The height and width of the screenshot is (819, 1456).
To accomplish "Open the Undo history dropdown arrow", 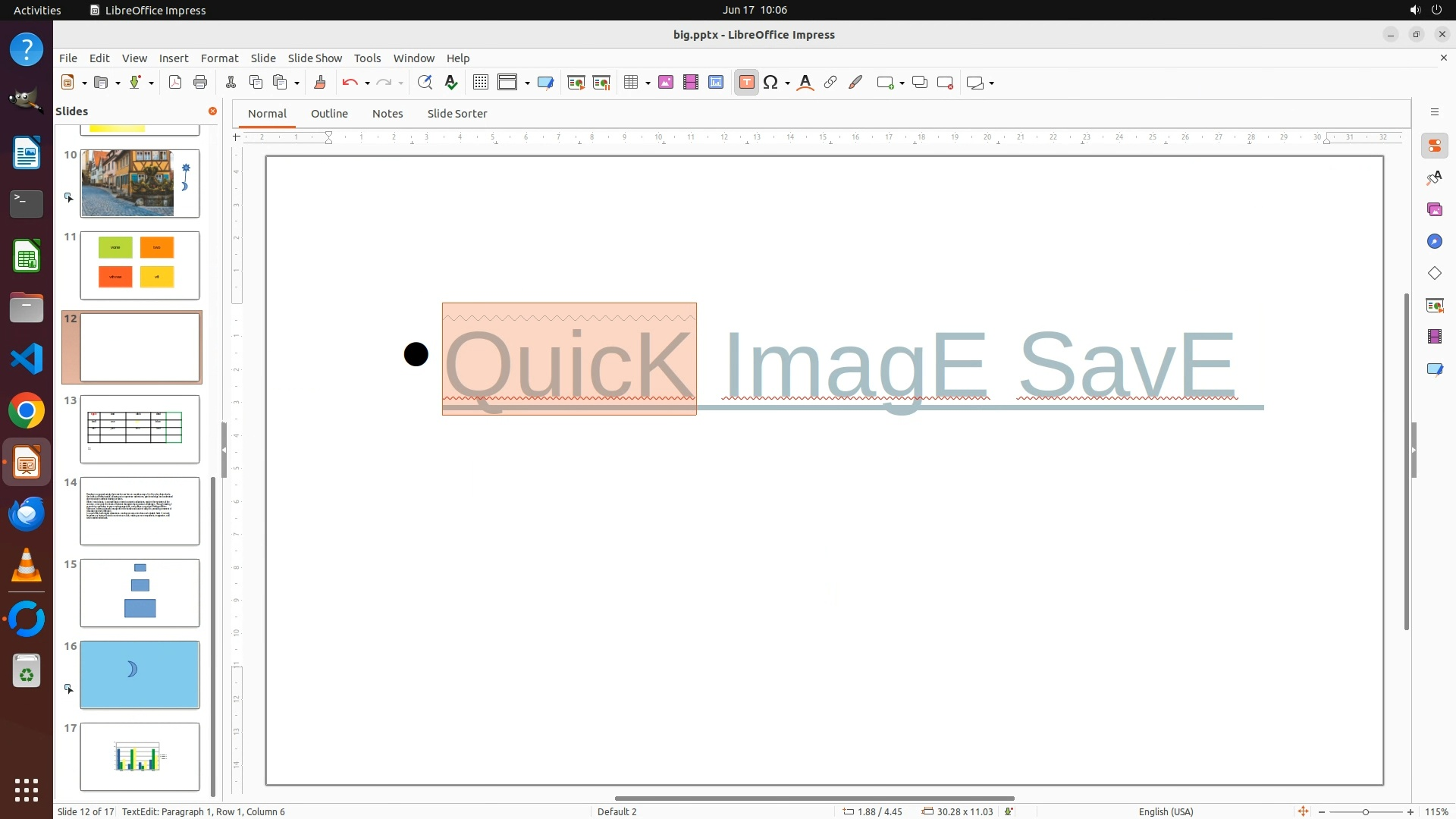I will pyautogui.click(x=367, y=83).
